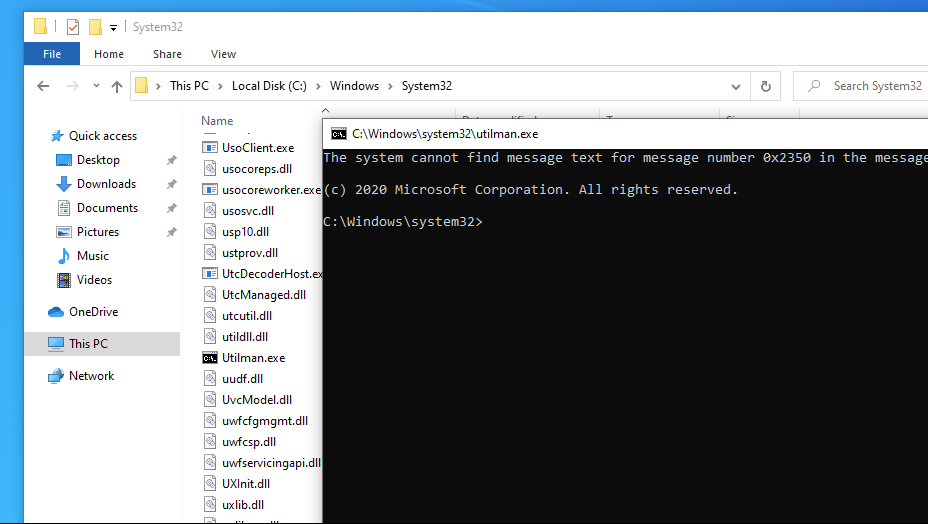Click the Search System32 box
The width and height of the screenshot is (928, 524).
click(861, 86)
